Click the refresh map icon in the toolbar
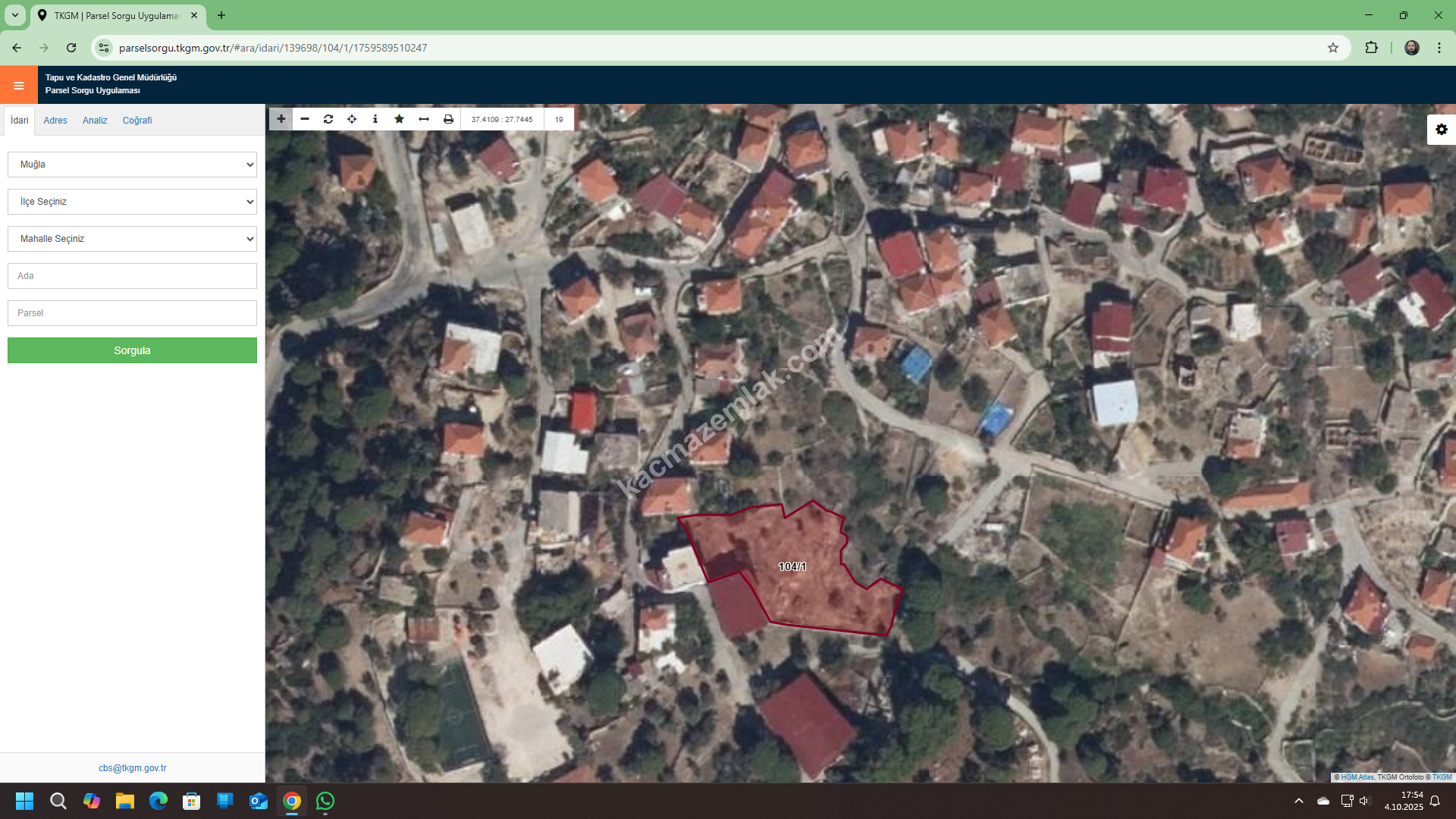1456x819 pixels. click(328, 119)
